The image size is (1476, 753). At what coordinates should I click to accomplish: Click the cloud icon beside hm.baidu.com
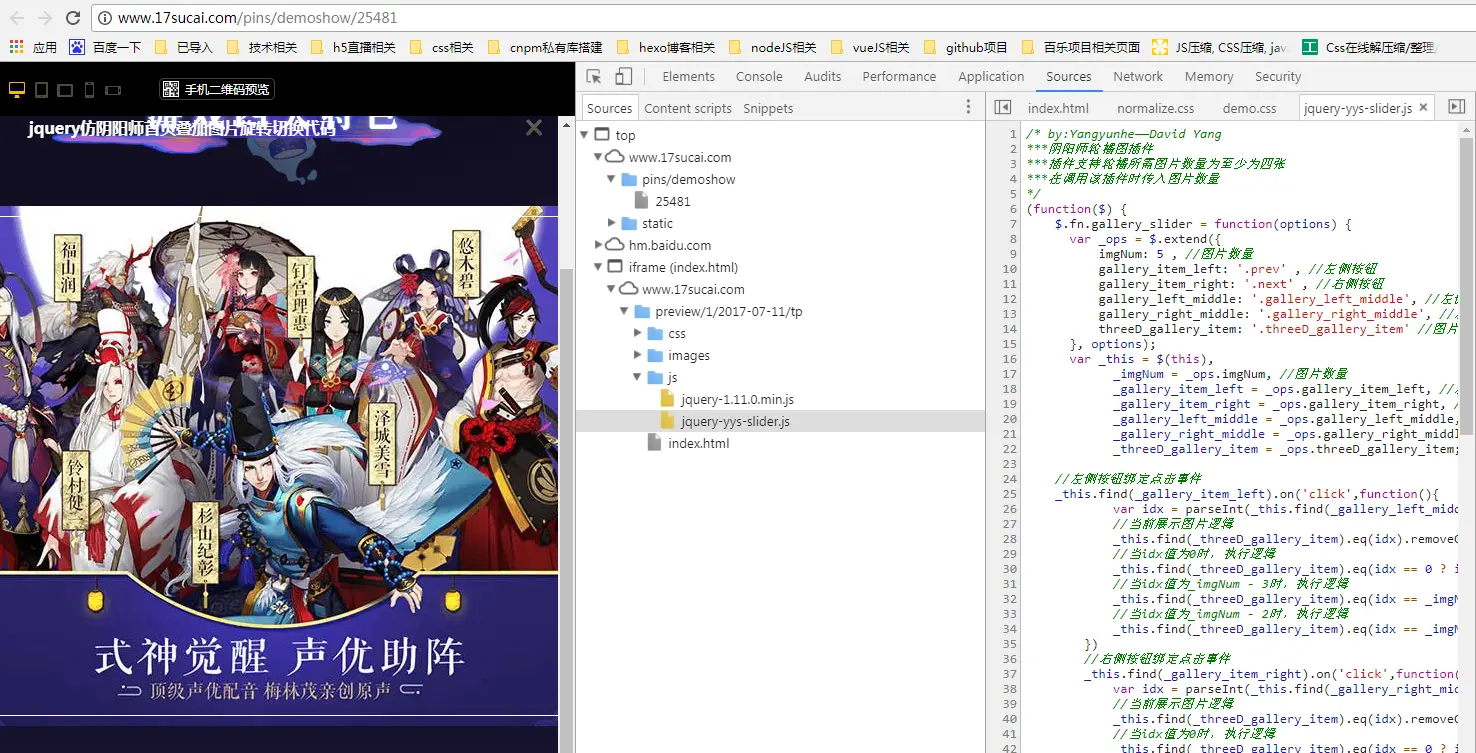click(615, 245)
